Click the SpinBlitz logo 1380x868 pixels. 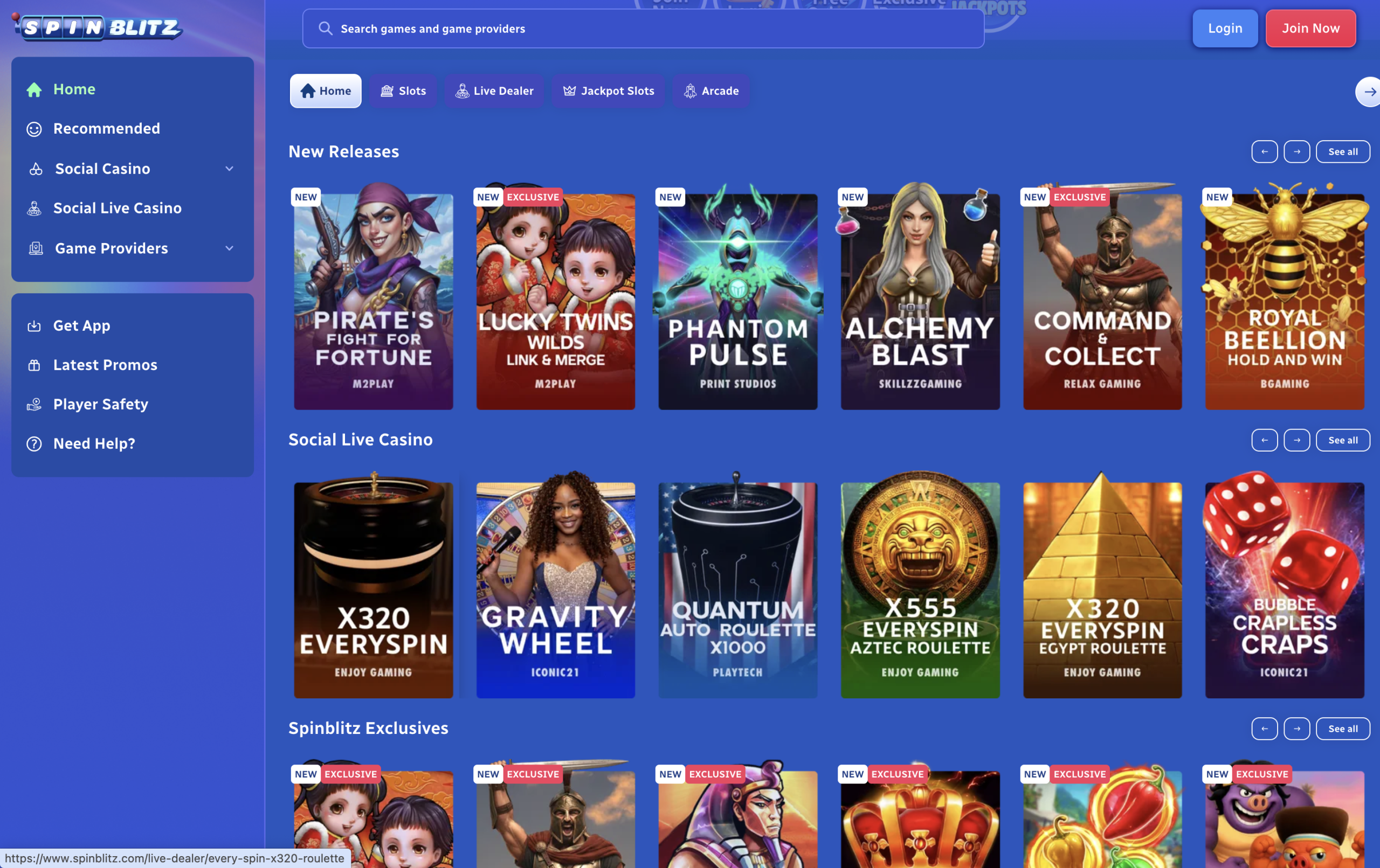97,27
